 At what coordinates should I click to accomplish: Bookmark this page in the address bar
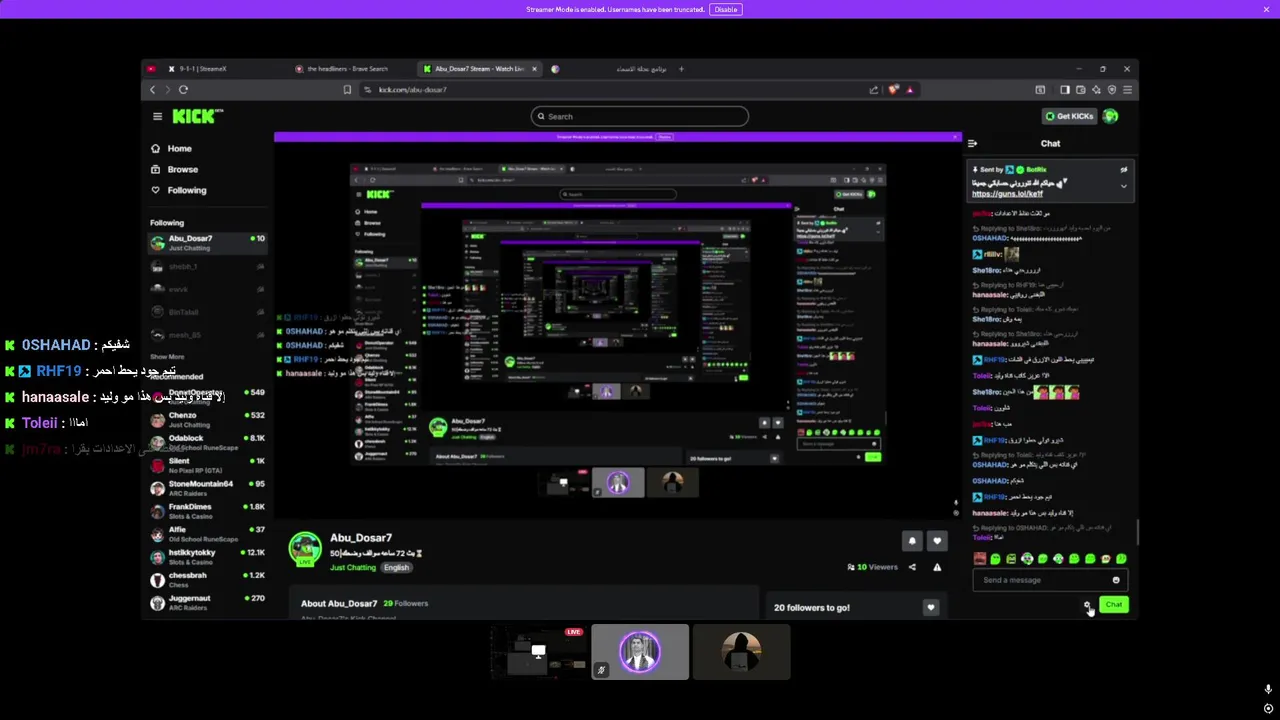[x=347, y=90]
